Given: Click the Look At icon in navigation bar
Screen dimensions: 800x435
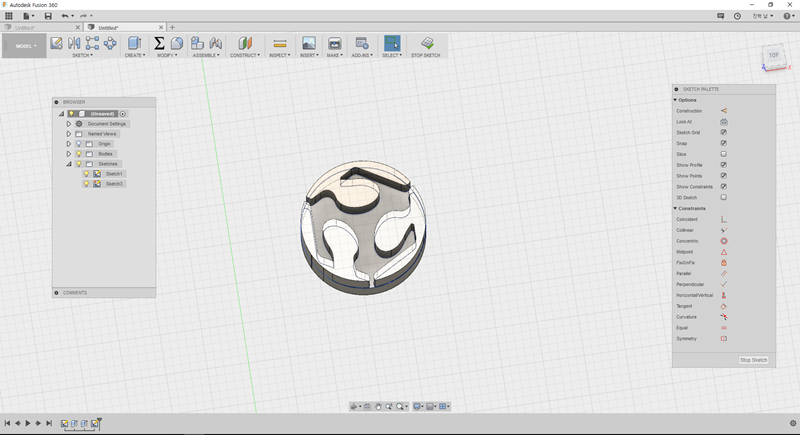Looking at the screenshot, I should click(367, 406).
